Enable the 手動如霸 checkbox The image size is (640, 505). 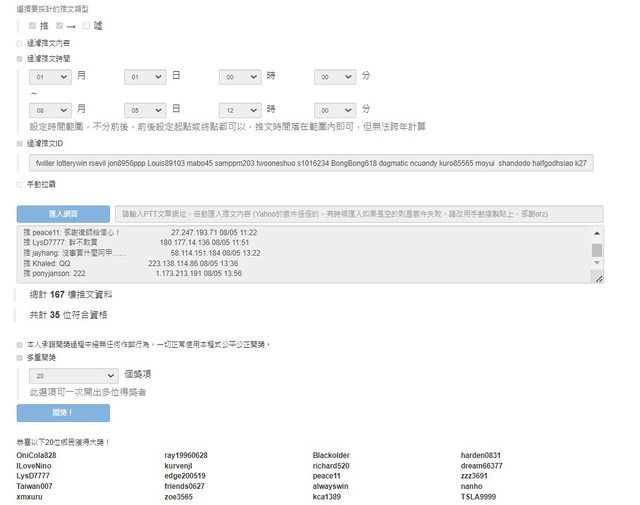(20, 184)
